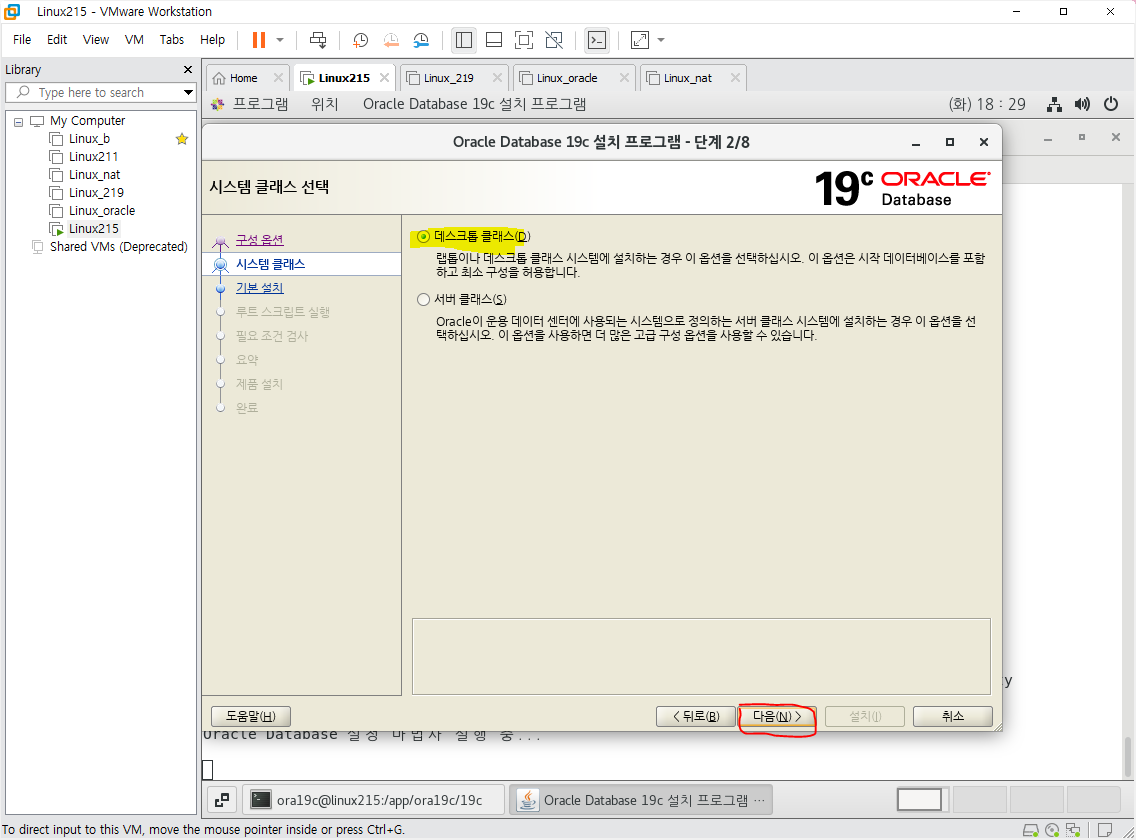Viewport: 1136px width, 840px height.
Task: Take a snapshot of the VM
Action: (360, 40)
